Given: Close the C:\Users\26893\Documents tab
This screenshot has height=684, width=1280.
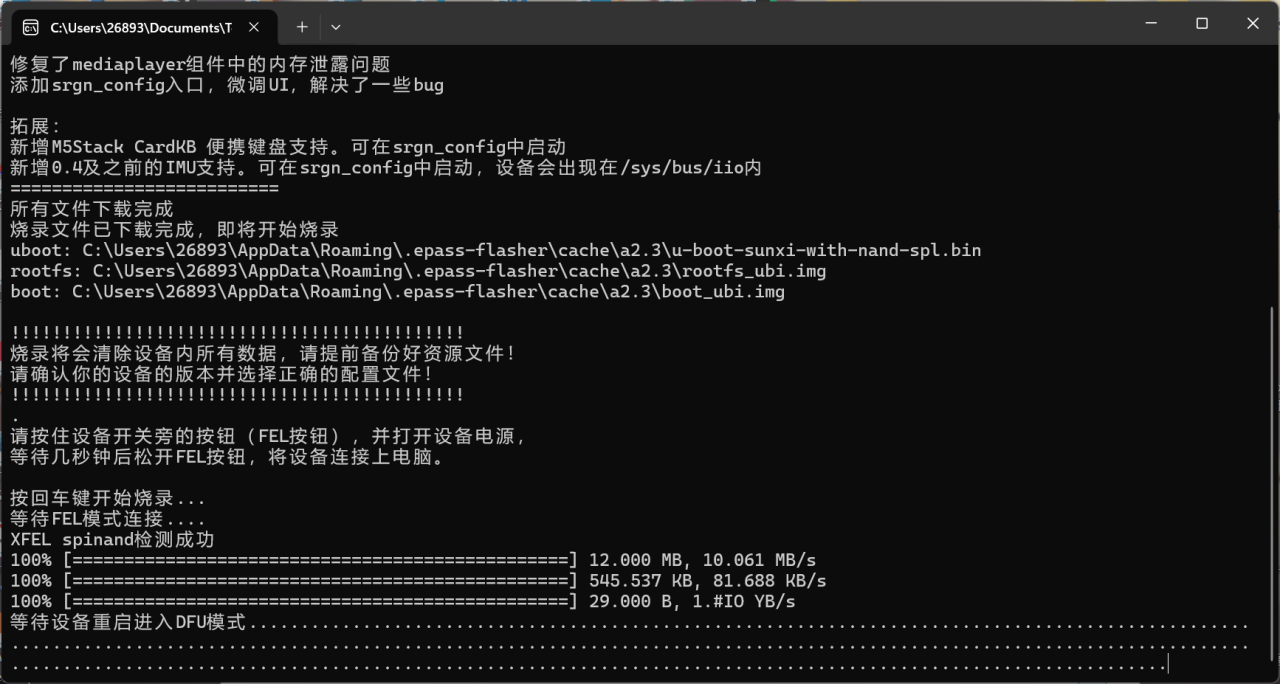Looking at the screenshot, I should (256, 27).
